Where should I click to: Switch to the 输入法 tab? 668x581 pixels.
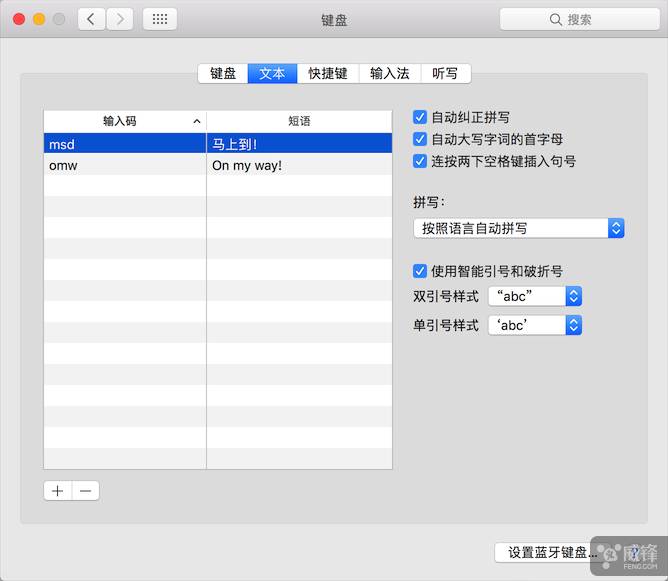(390, 73)
